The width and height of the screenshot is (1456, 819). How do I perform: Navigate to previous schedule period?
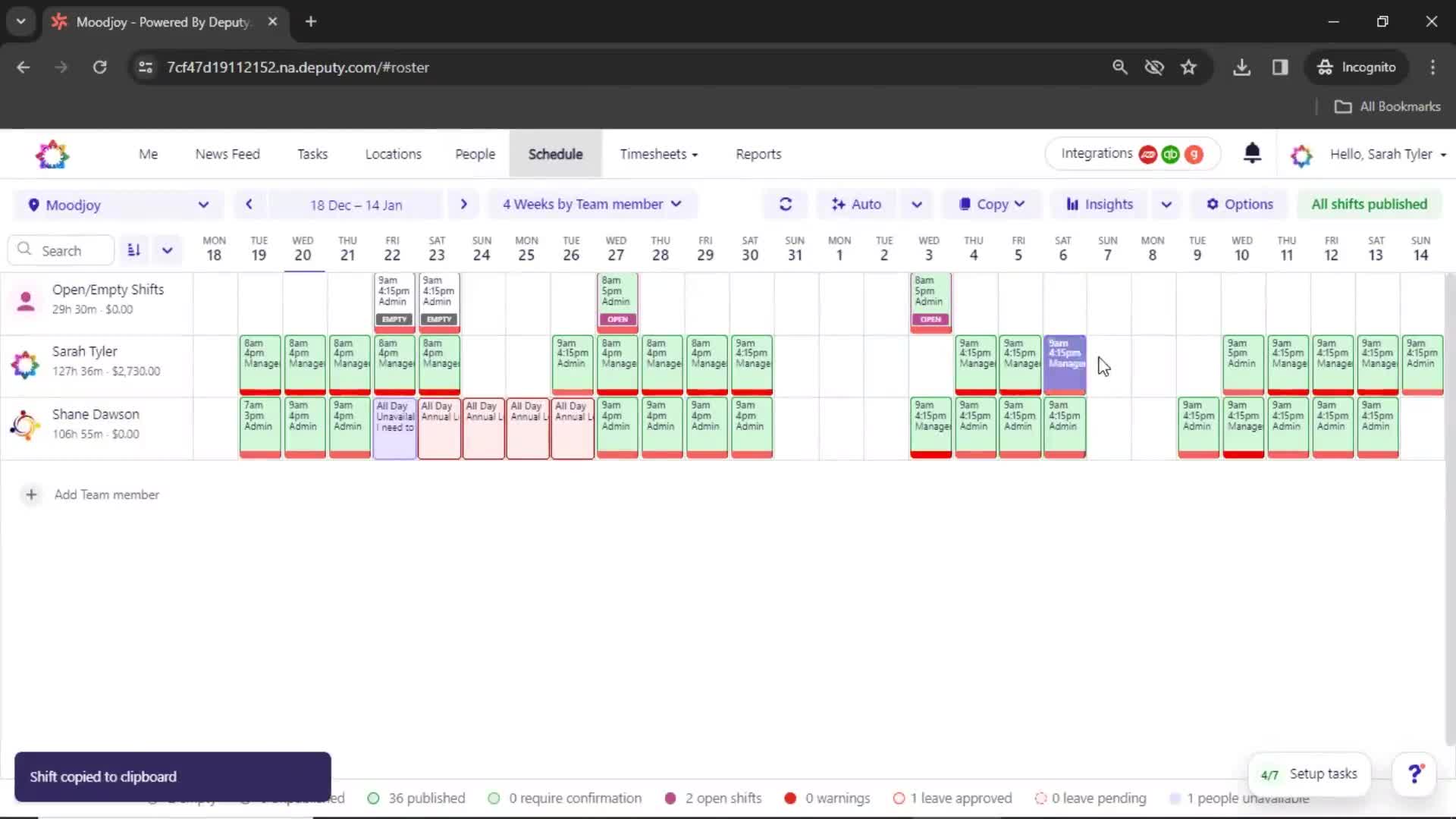point(248,204)
